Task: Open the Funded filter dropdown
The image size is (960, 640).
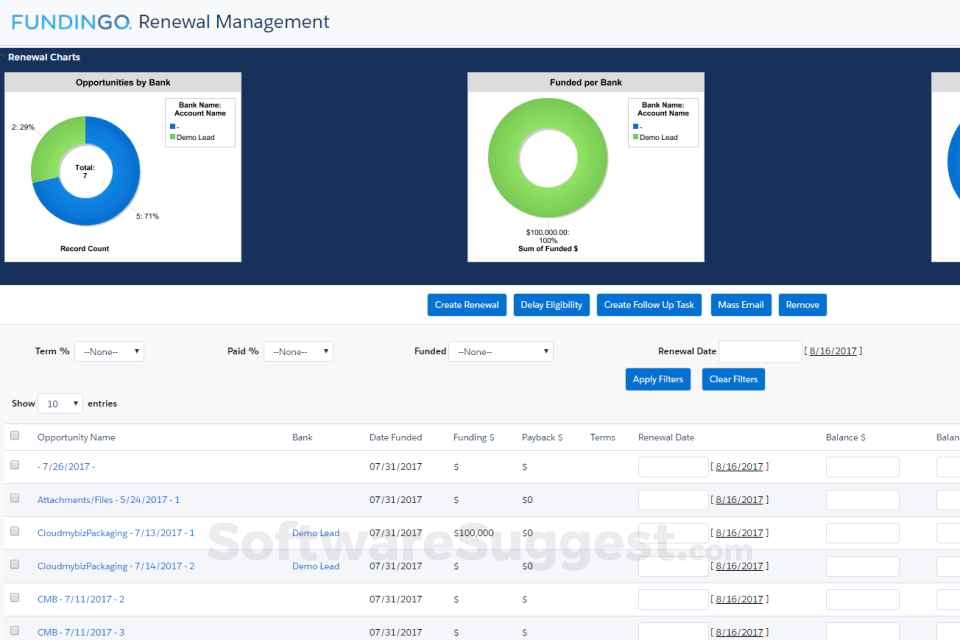Action: coord(500,352)
